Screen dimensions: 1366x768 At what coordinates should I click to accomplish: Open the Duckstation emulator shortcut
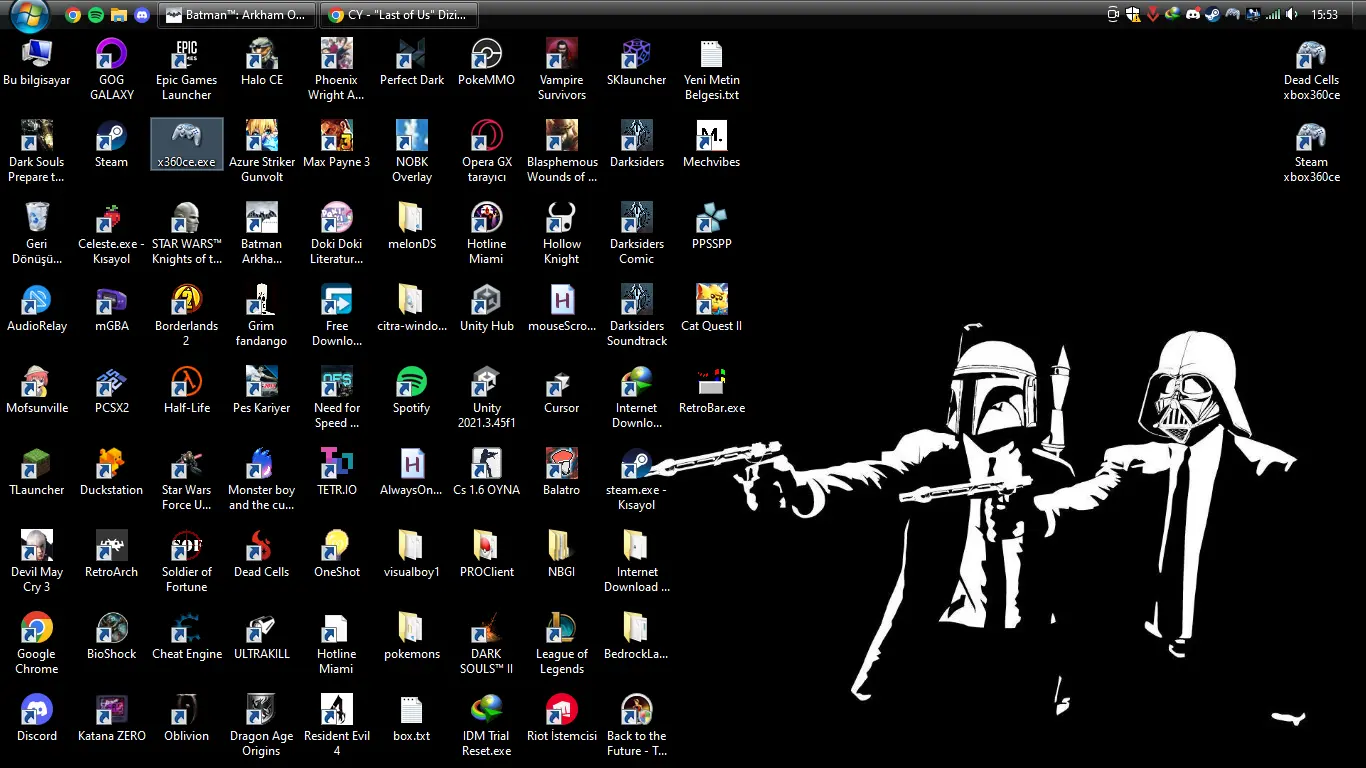coord(112,472)
